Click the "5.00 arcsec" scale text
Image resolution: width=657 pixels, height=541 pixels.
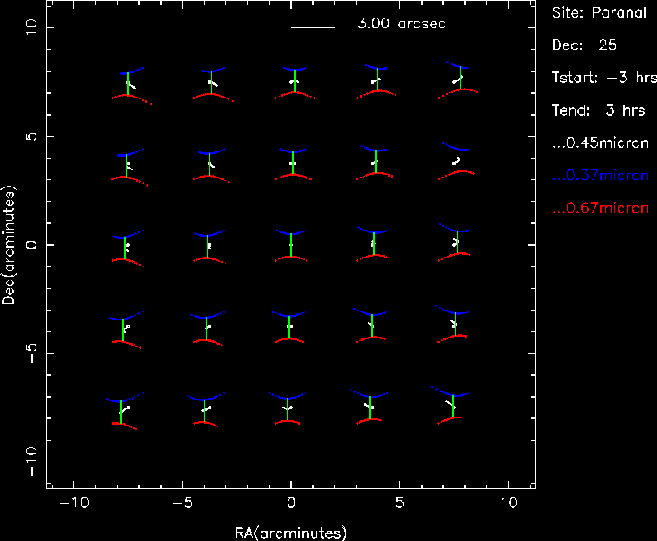pyautogui.click(x=401, y=22)
